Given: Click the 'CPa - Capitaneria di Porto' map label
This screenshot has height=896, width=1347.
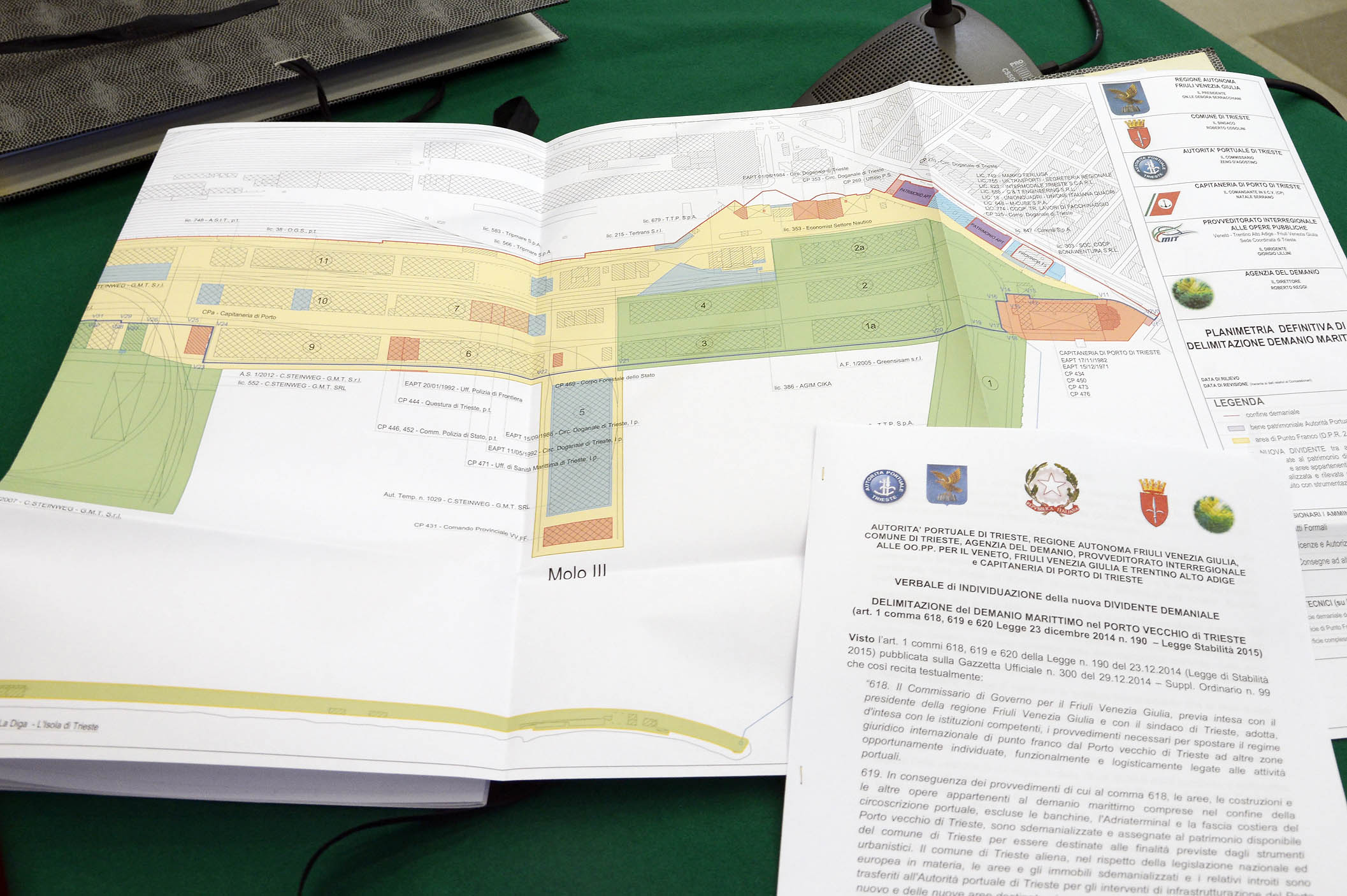Looking at the screenshot, I should (x=239, y=314).
